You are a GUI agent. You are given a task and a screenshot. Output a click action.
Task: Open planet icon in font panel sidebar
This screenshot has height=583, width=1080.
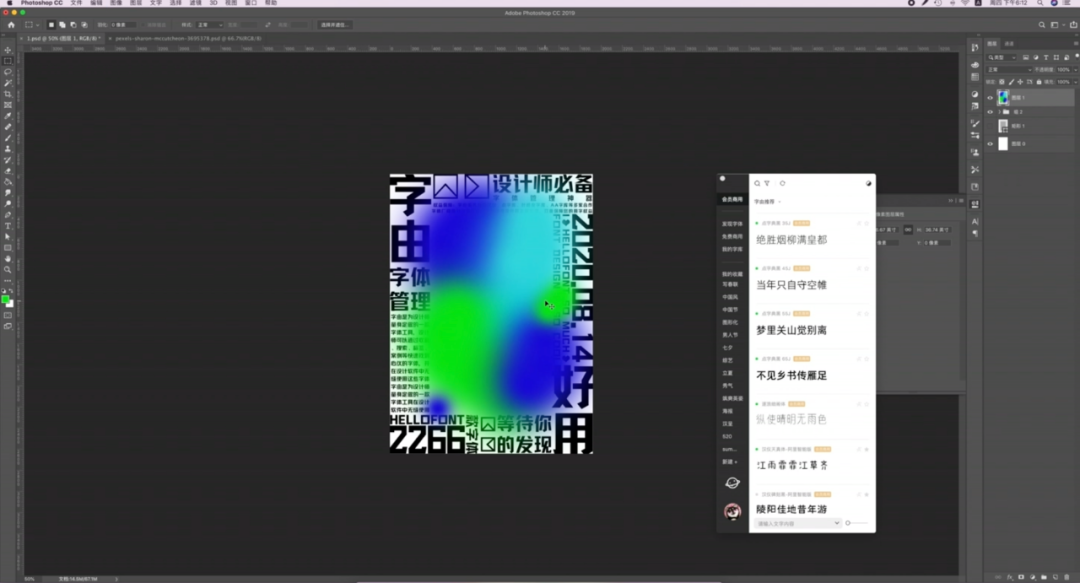pyautogui.click(x=732, y=483)
